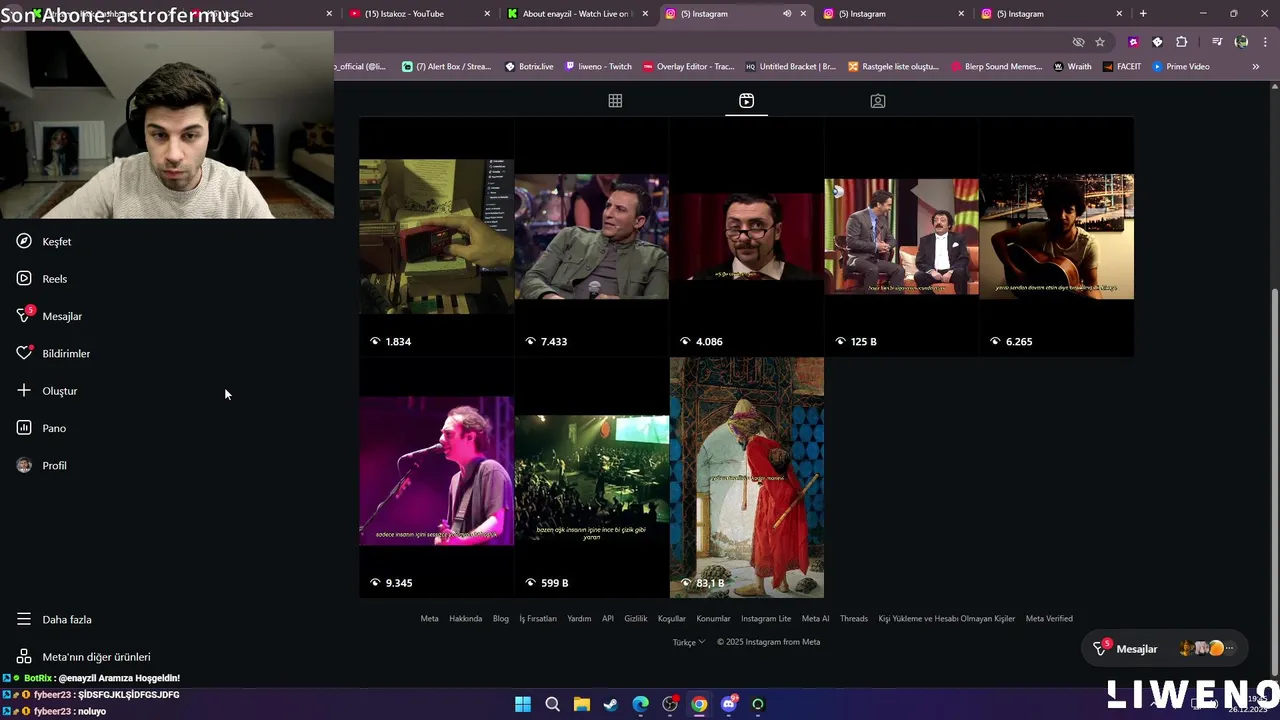Viewport: 1280px width, 720px height.
Task: Open Keşfet (Explore) in Instagram sidebar
Action: pyautogui.click(x=44, y=241)
